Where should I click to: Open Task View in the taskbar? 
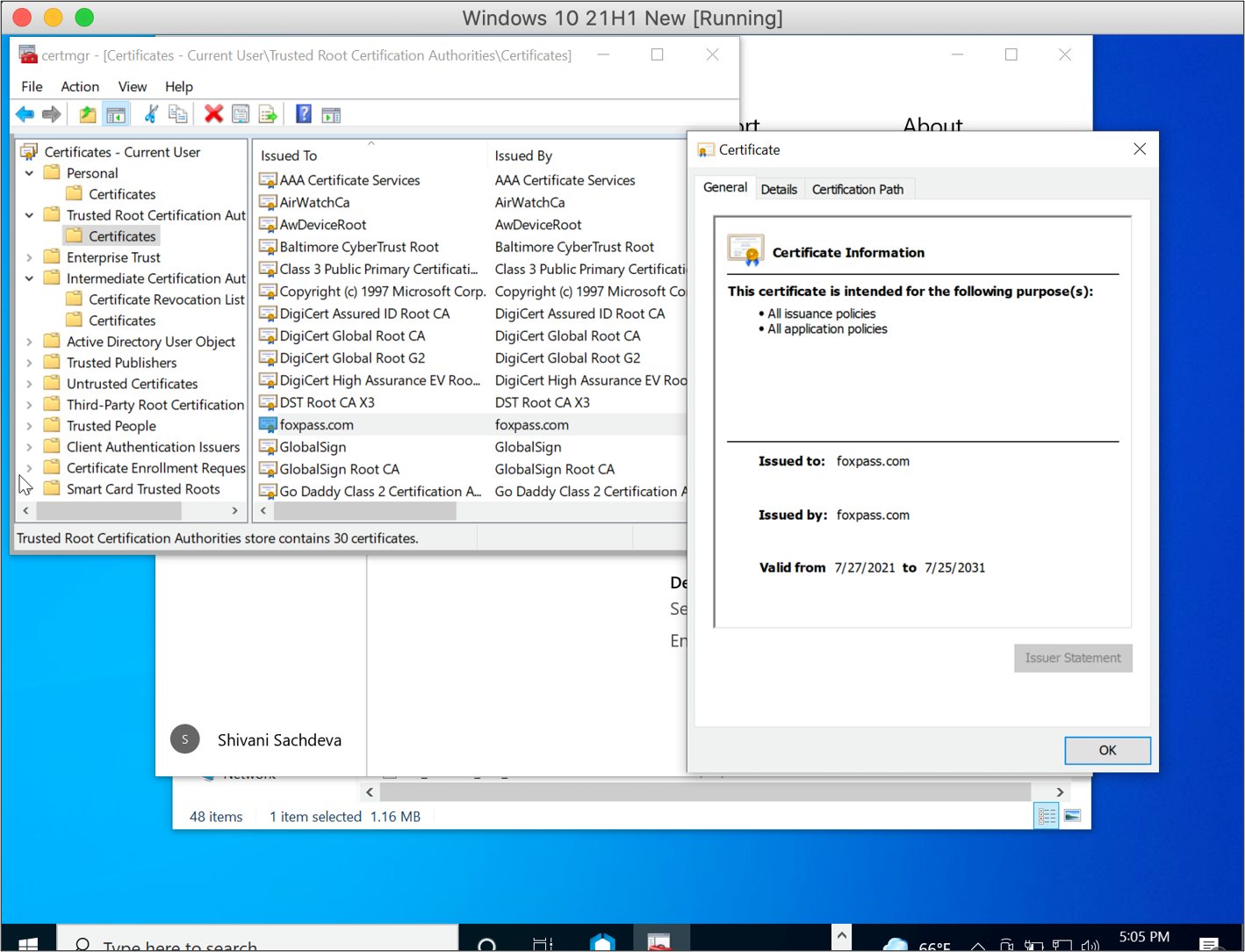(x=543, y=943)
